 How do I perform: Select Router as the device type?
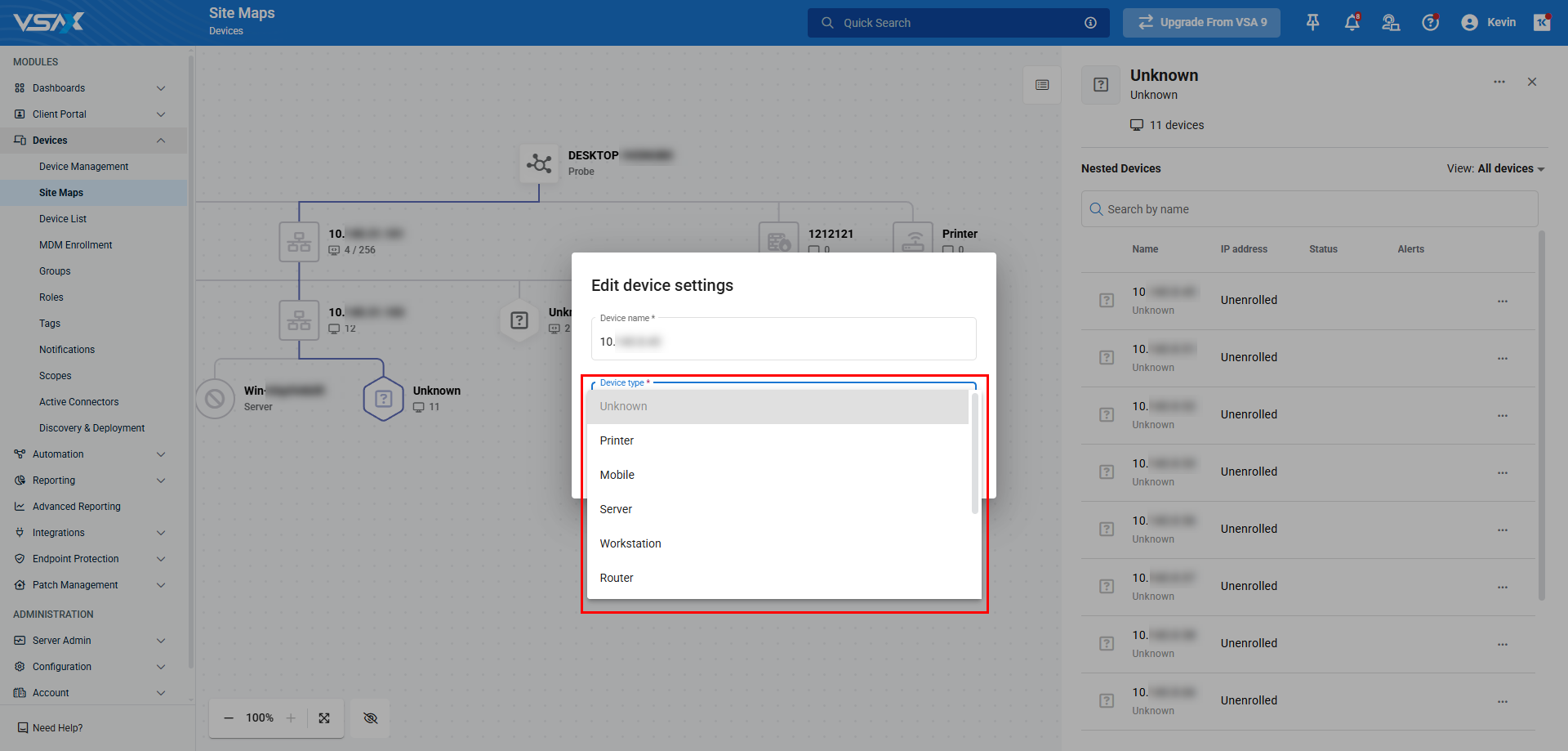616,578
